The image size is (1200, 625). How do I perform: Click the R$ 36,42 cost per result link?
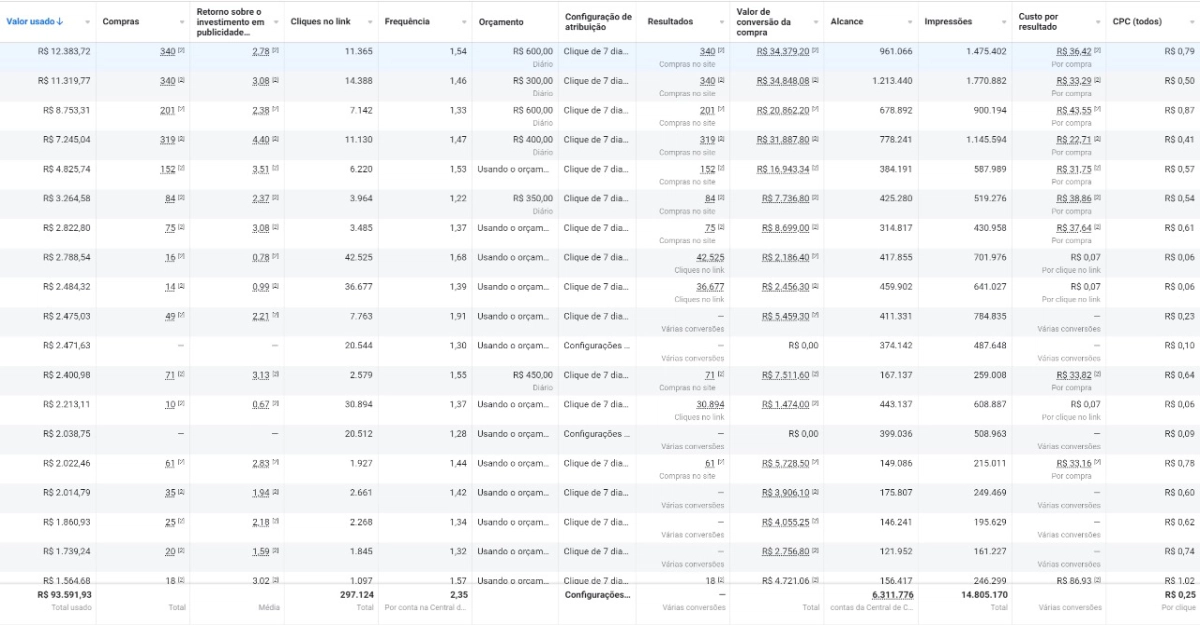[1076, 50]
